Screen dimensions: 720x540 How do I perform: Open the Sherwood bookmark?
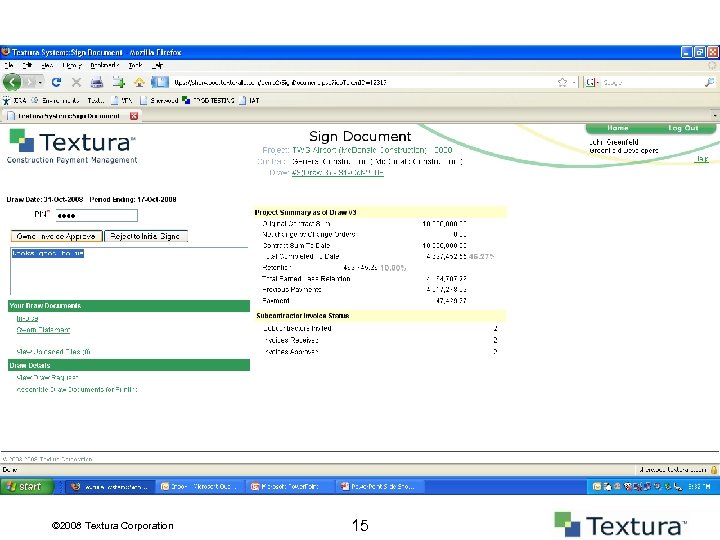[x=159, y=100]
